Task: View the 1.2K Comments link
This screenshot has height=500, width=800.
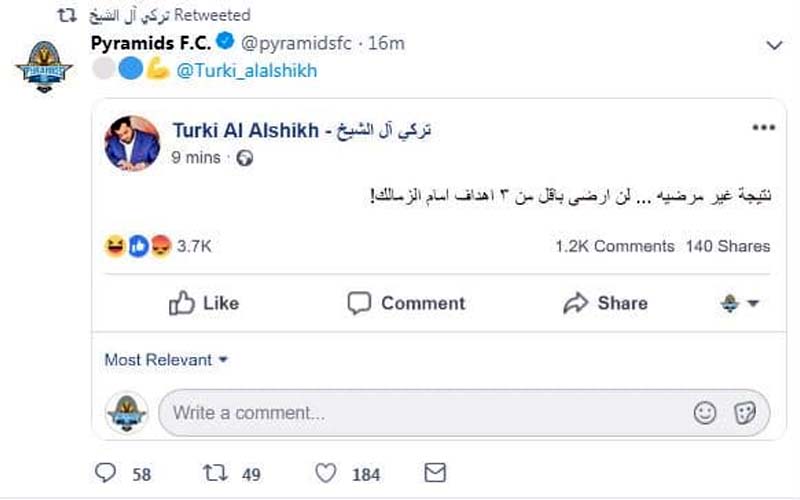Action: point(614,246)
